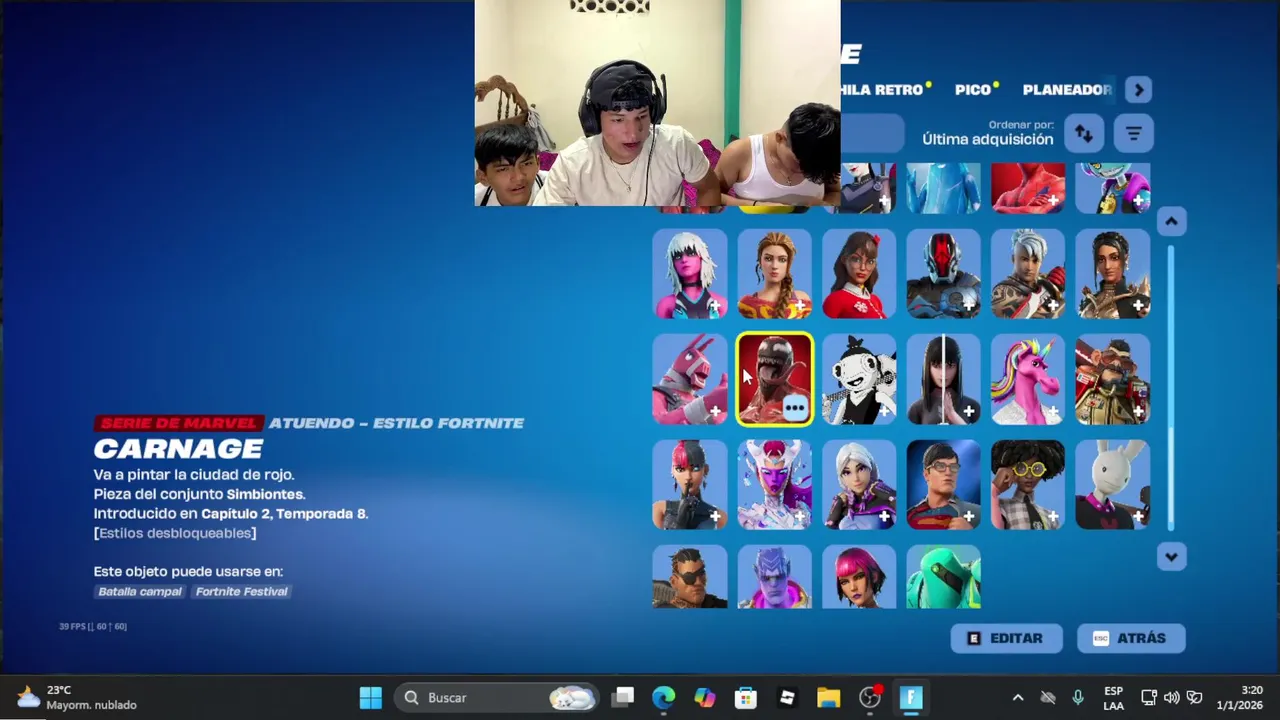Select the yellow-glasses curly hair outfit
This screenshot has width=1280, height=720.
(1028, 484)
